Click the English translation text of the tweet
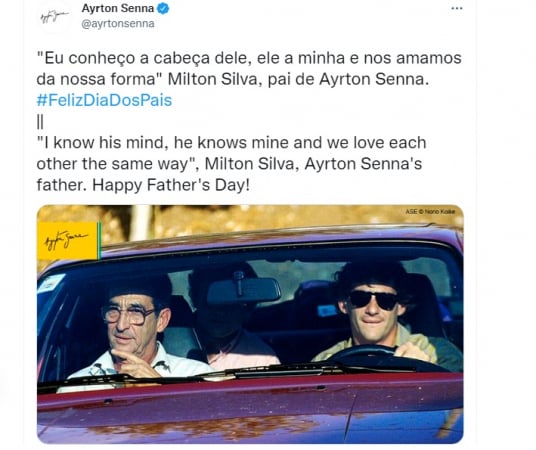The height and width of the screenshot is (450, 536). [x=231, y=164]
